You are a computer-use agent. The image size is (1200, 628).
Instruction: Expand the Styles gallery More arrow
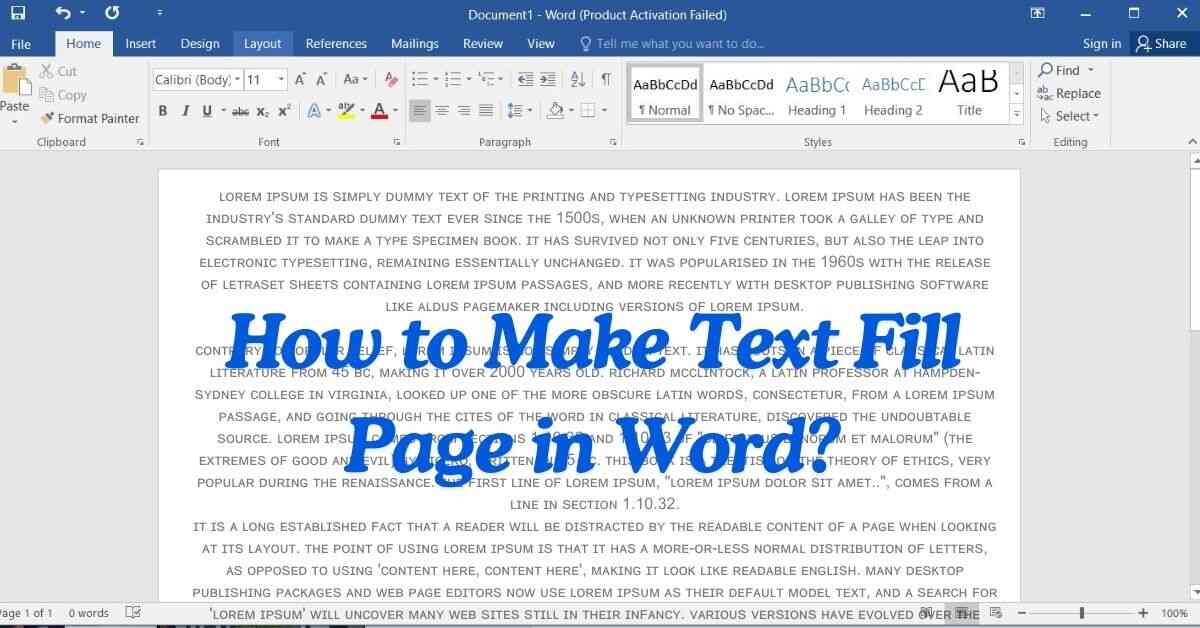(1017, 115)
